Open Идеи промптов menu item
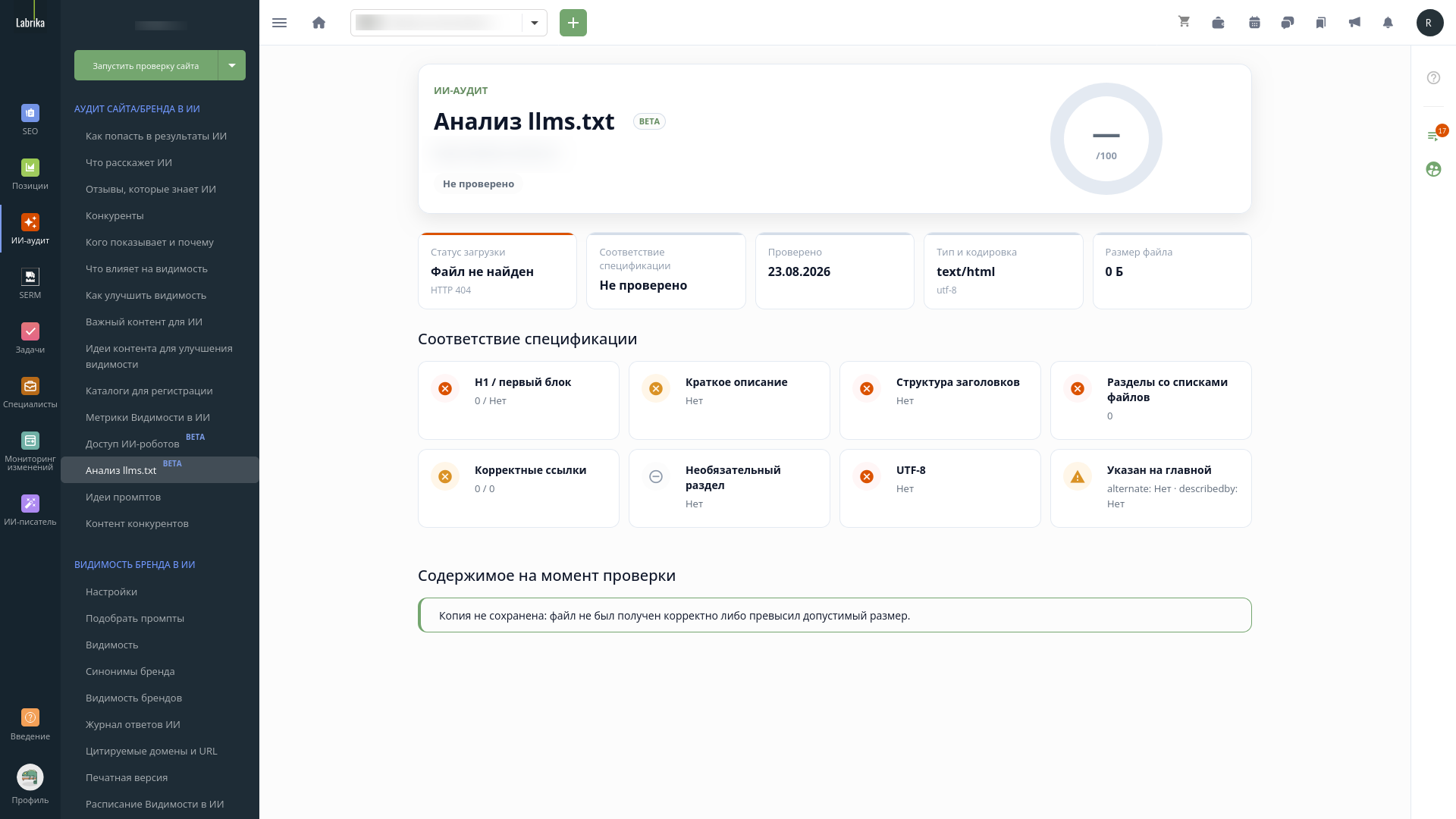Screen dimensions: 1456x819 click(123, 497)
